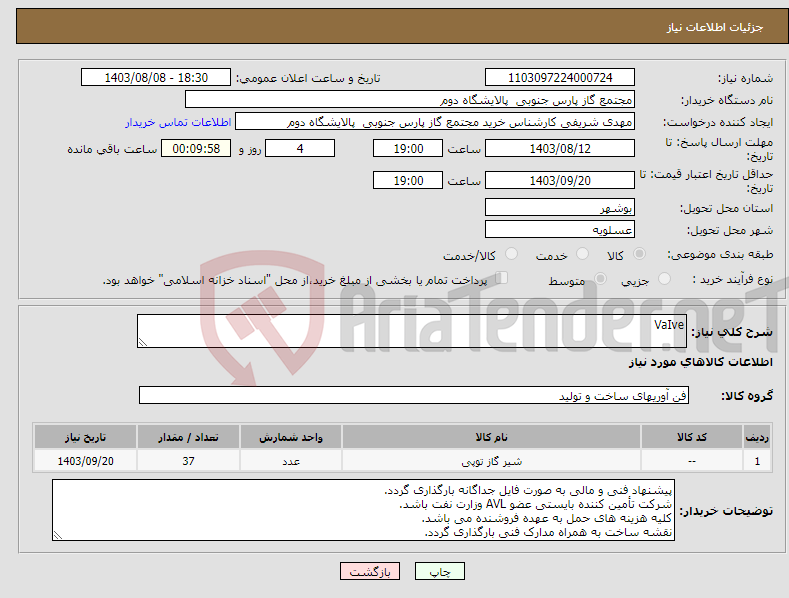Click the request creator name field

coord(435,122)
